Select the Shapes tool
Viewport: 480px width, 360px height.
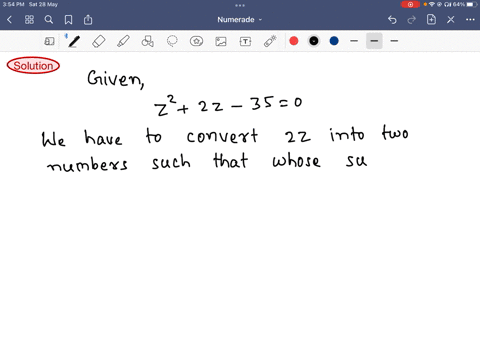pos(148,41)
